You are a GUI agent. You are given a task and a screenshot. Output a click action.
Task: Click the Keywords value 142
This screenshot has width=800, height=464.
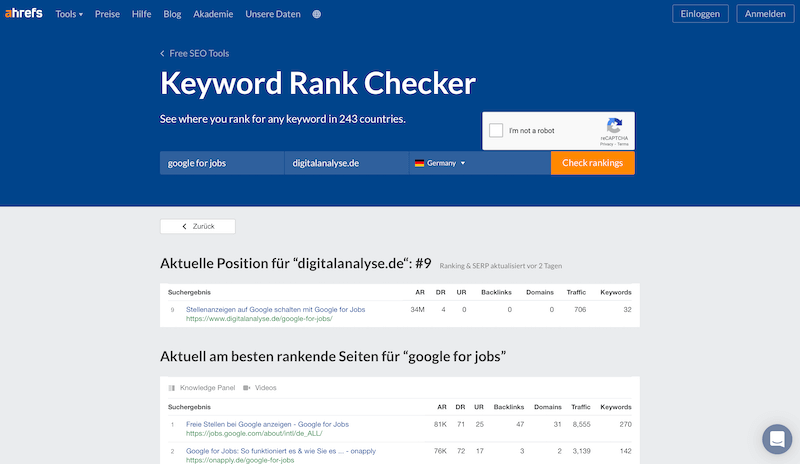pos(626,451)
